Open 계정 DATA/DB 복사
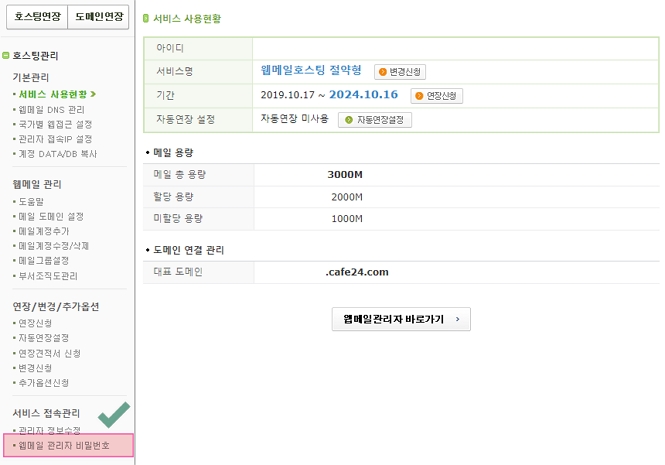This screenshot has height=465, width=665. 56,154
